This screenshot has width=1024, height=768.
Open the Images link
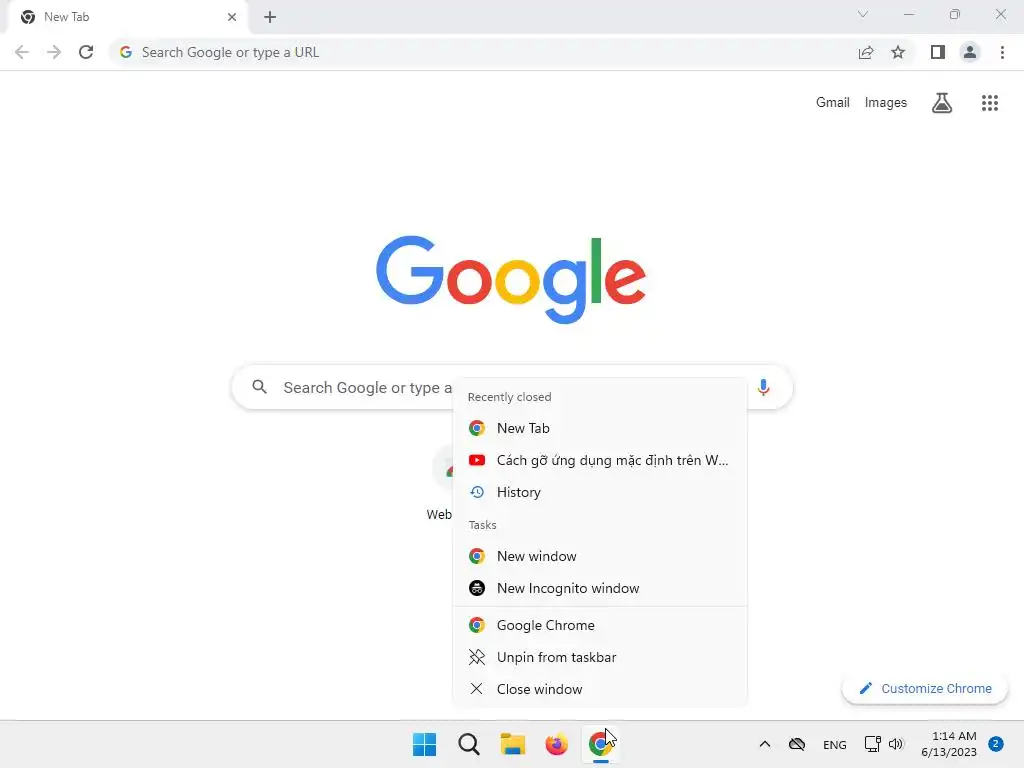[886, 103]
